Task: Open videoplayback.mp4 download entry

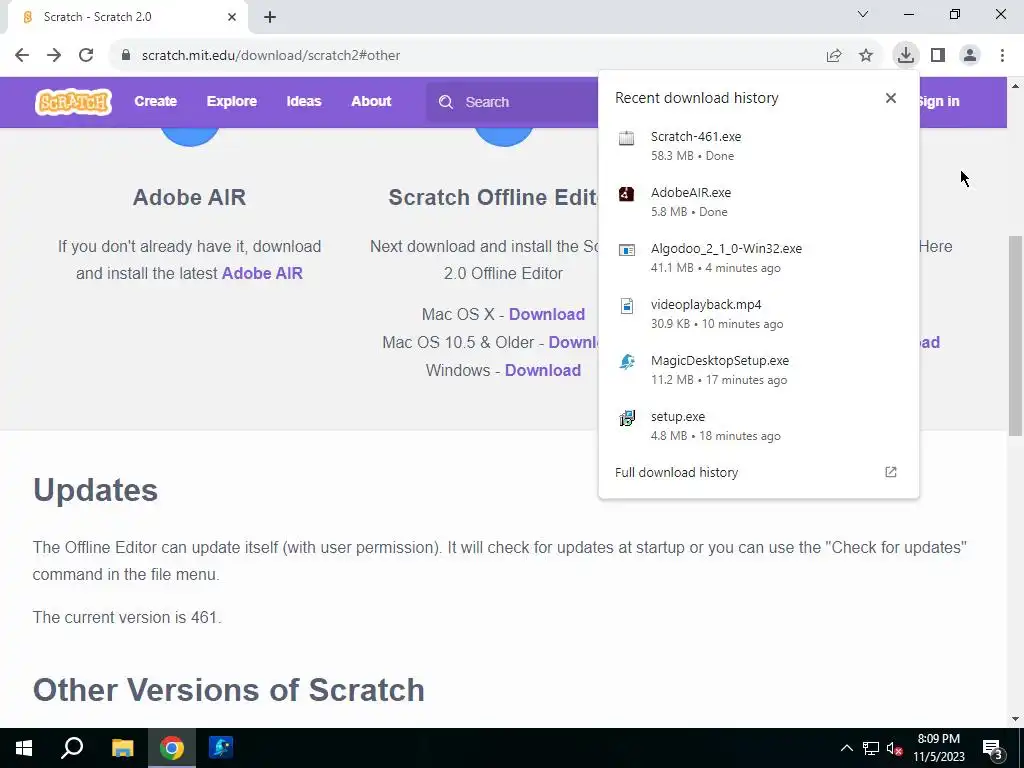Action: pos(758,314)
